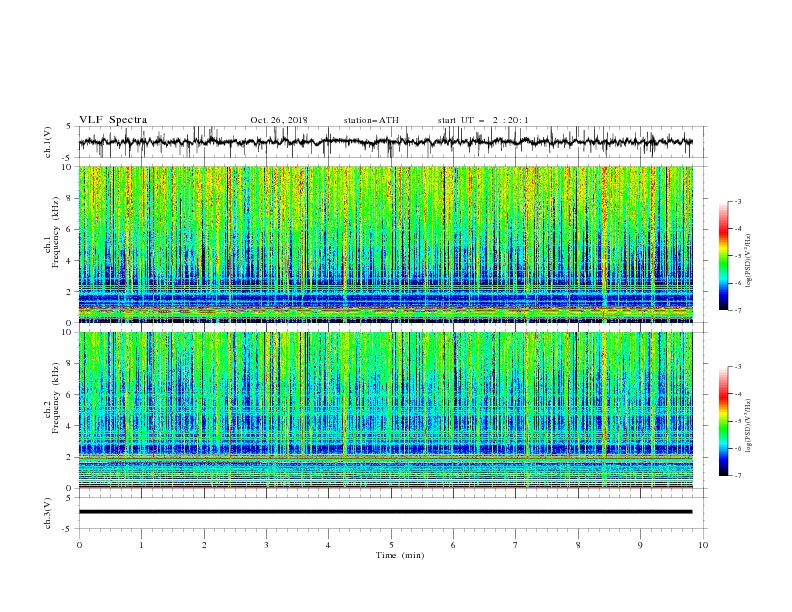Click the 'Time (min)' axis label
Image resolution: width=792 pixels, height=612 pixels.
point(400,555)
